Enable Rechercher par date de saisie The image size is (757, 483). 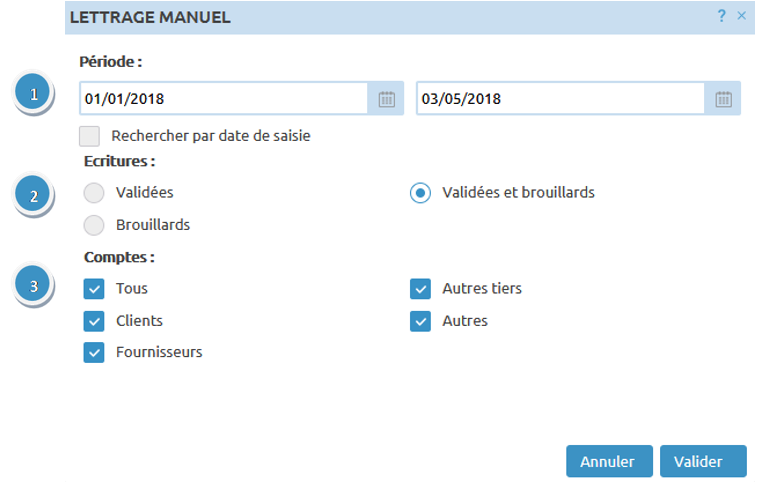tap(90, 136)
